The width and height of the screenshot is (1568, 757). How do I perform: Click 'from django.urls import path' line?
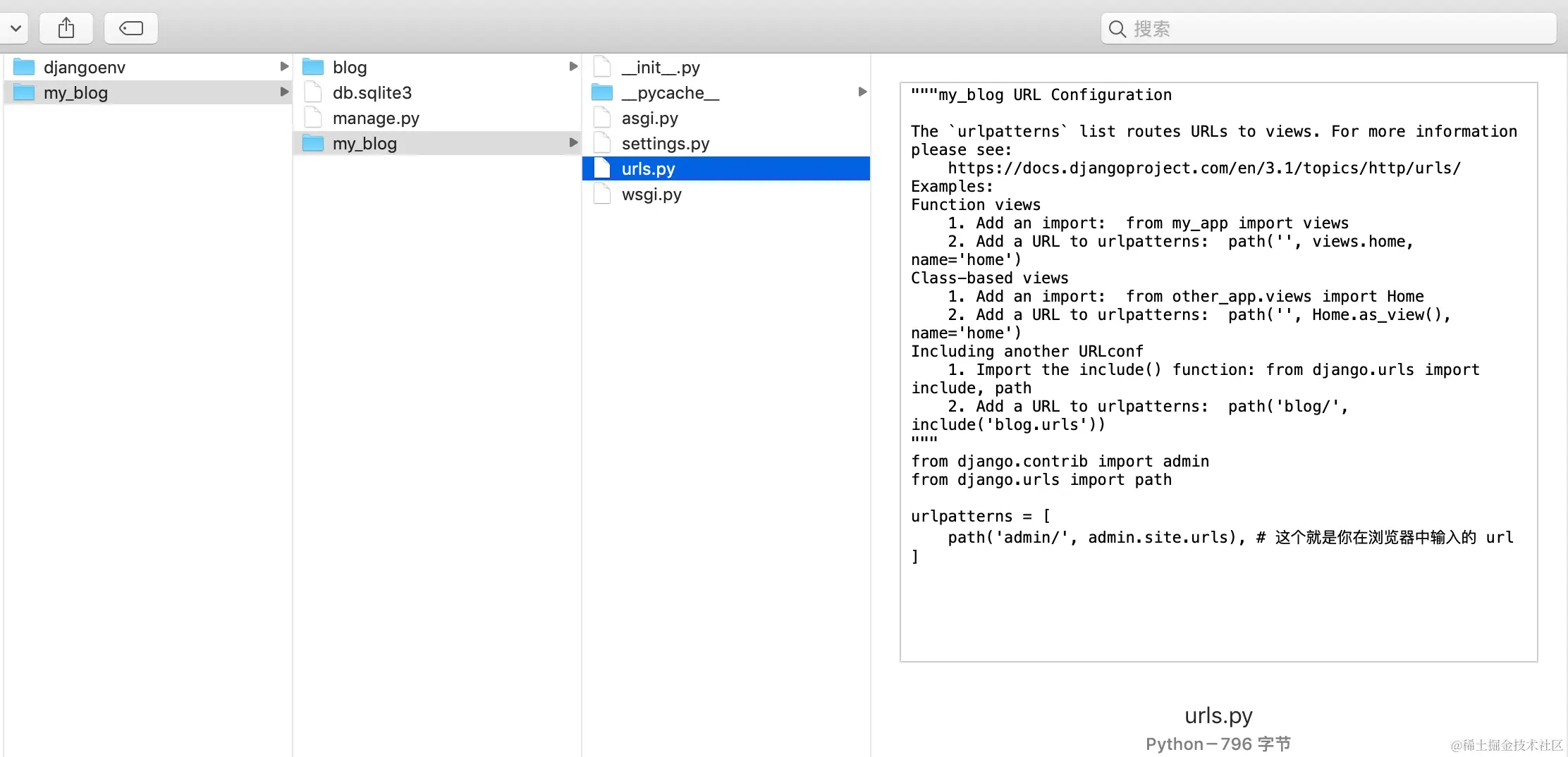[x=1041, y=480]
